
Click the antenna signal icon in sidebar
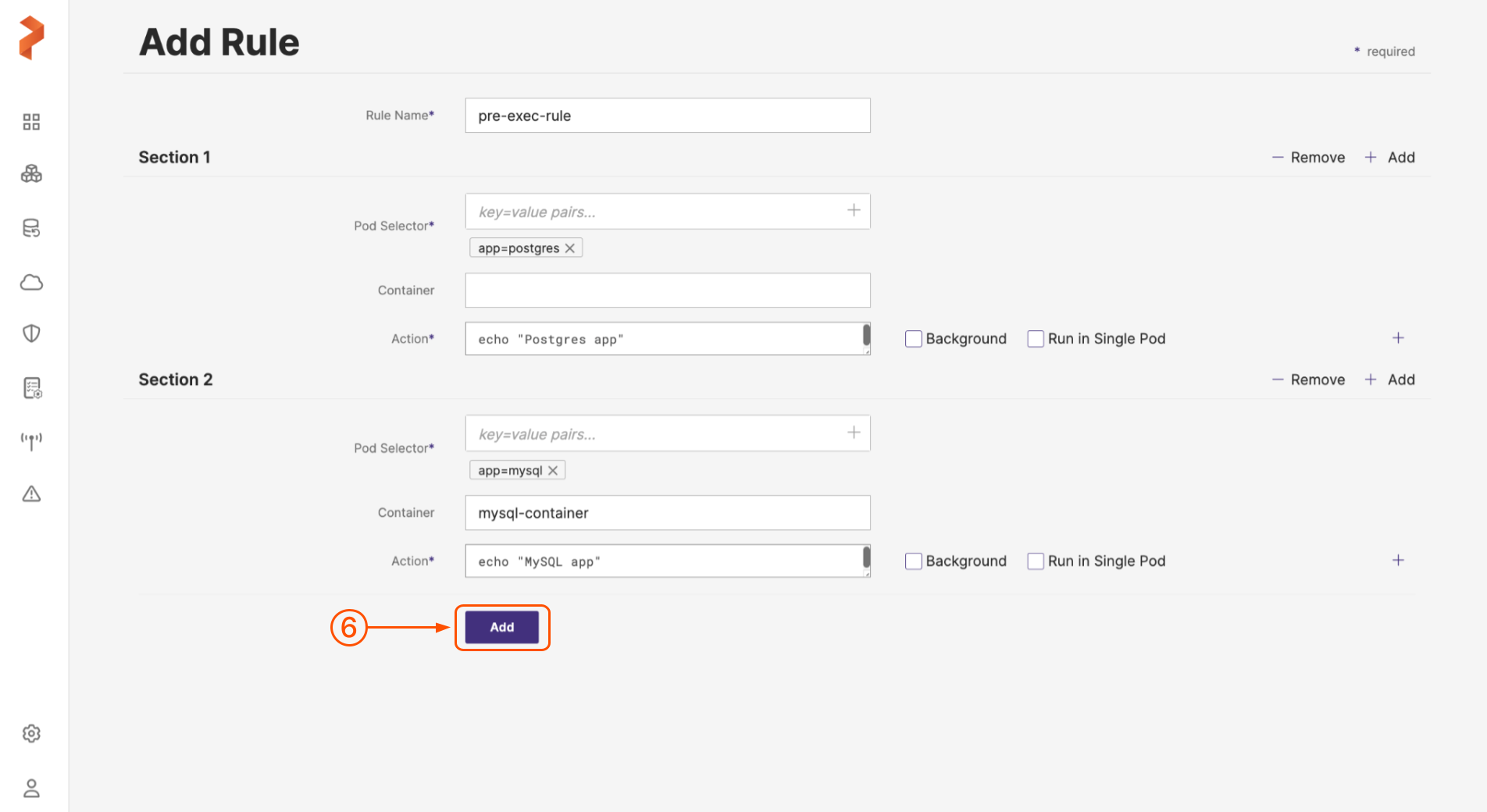tap(31, 441)
